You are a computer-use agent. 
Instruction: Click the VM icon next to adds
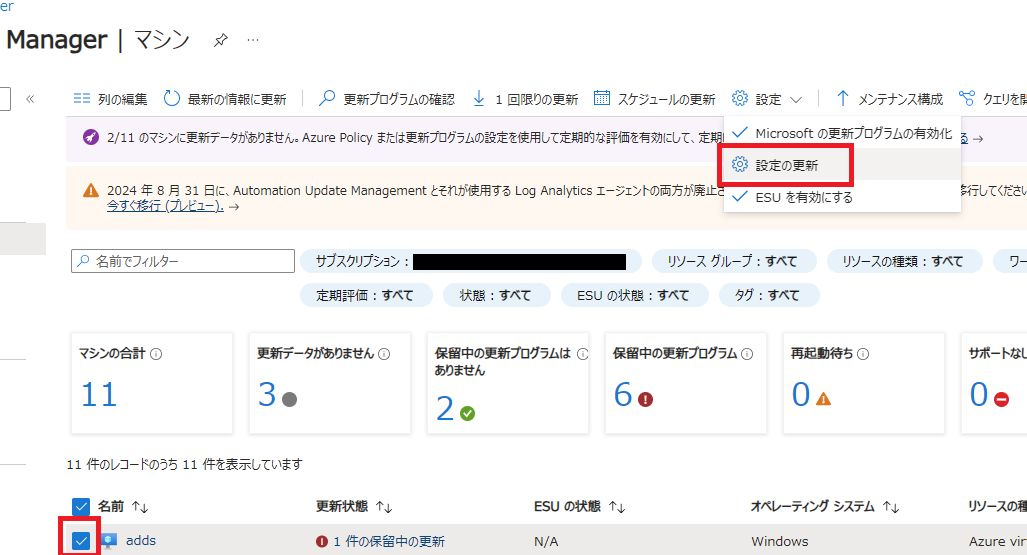pyautogui.click(x=109, y=541)
